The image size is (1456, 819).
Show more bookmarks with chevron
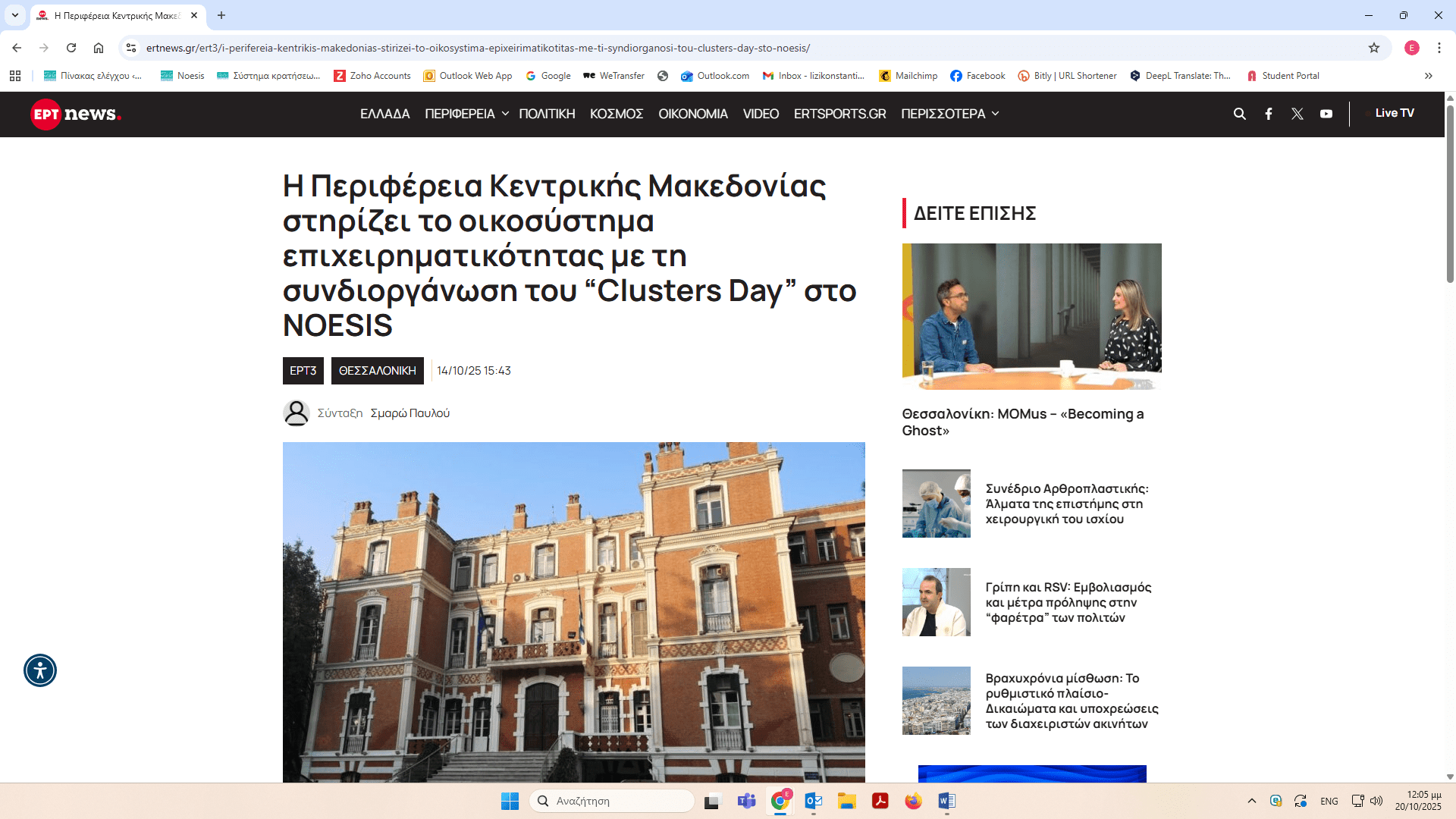(1428, 76)
